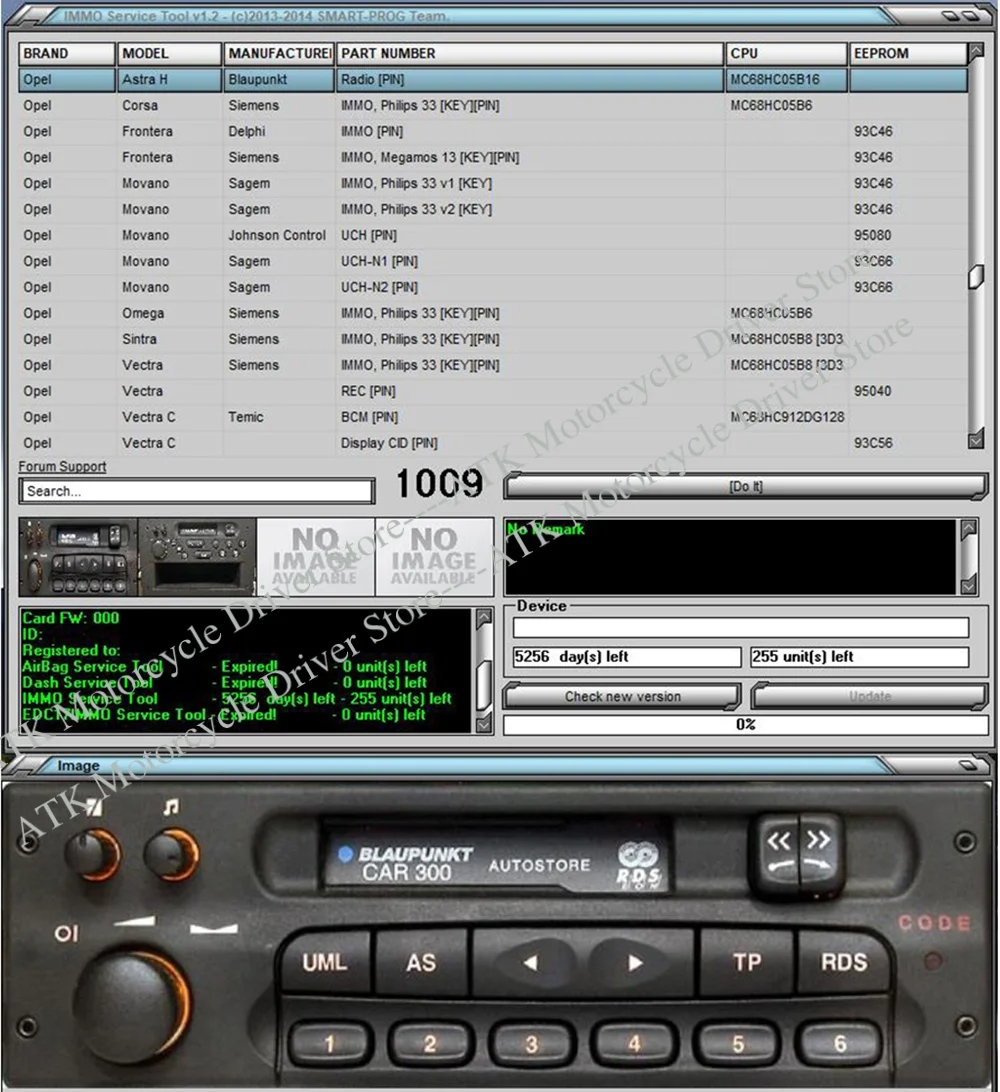The height and width of the screenshot is (1092, 1000).
Task: Click Check new version button
Action: (x=622, y=696)
